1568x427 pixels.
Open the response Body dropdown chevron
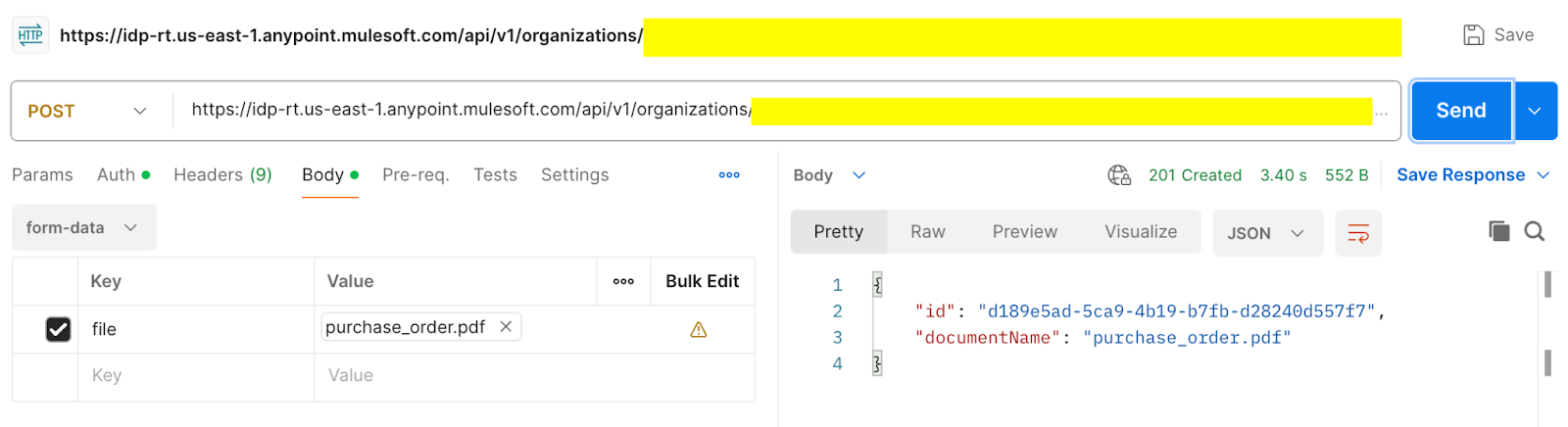point(859,175)
